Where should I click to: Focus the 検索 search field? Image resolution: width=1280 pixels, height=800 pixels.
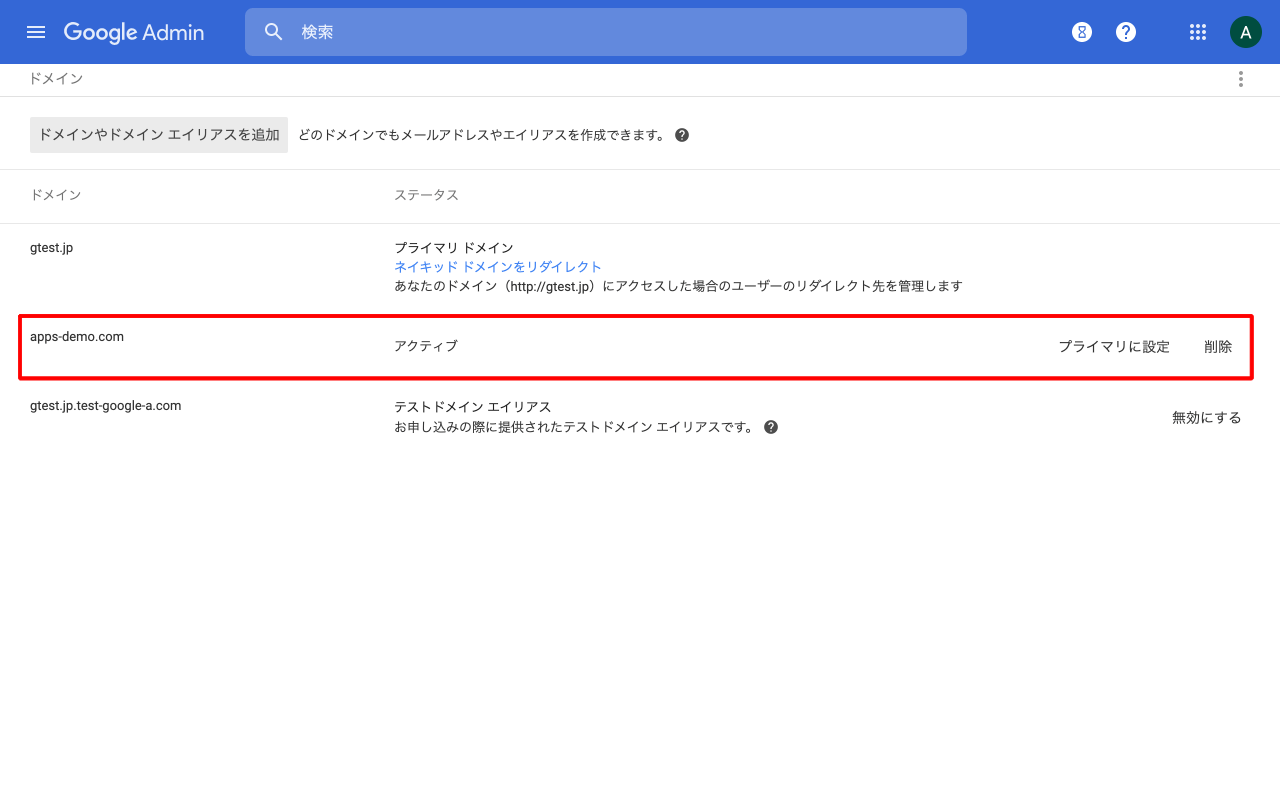click(x=606, y=32)
